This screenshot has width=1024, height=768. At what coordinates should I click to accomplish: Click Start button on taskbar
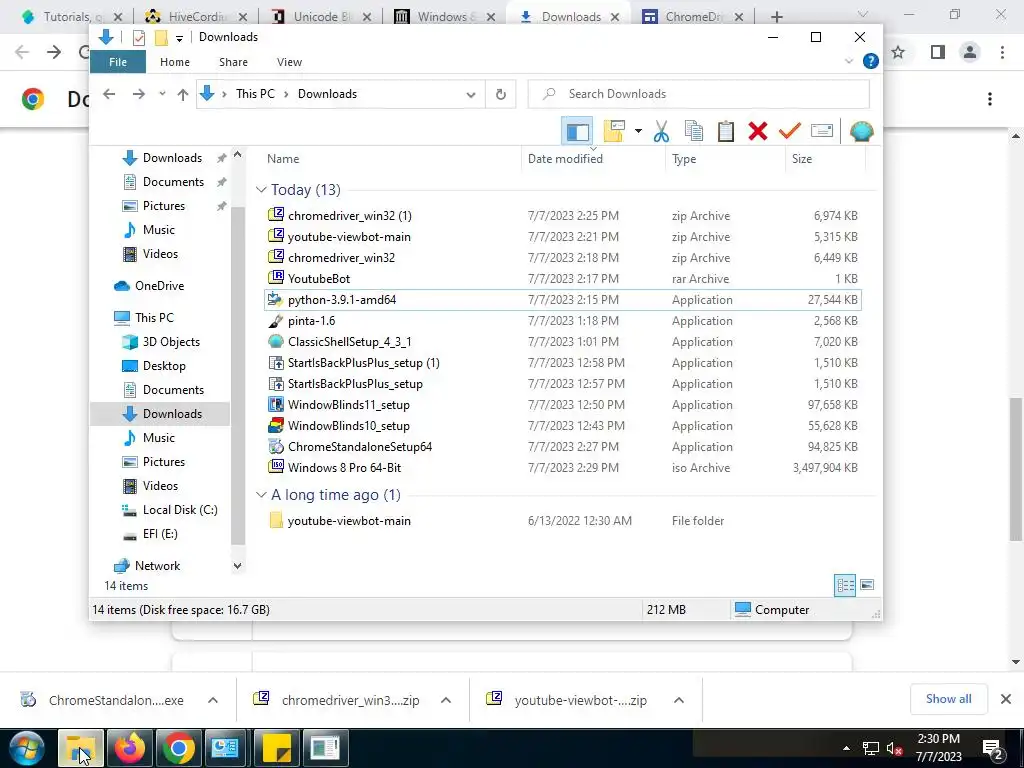tap(27, 748)
